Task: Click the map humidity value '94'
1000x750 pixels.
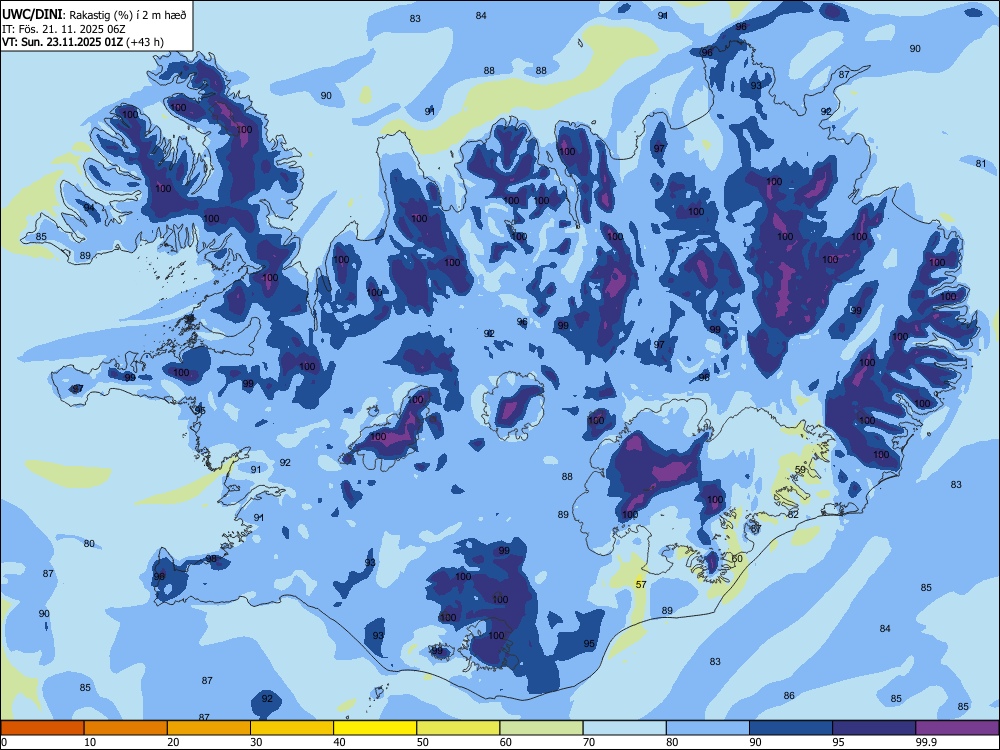Action: [x=89, y=207]
